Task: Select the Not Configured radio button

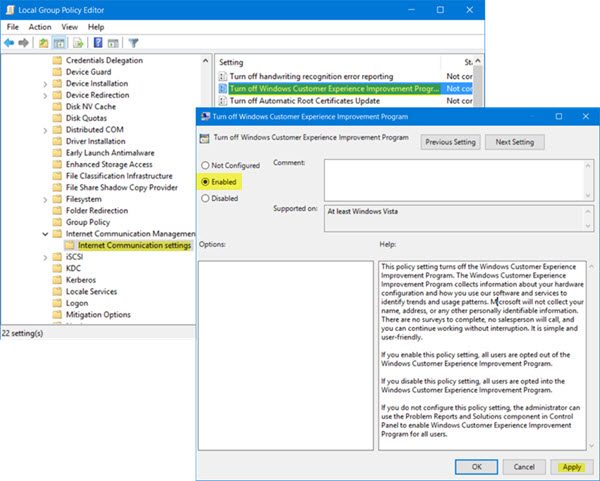Action: click(205, 165)
